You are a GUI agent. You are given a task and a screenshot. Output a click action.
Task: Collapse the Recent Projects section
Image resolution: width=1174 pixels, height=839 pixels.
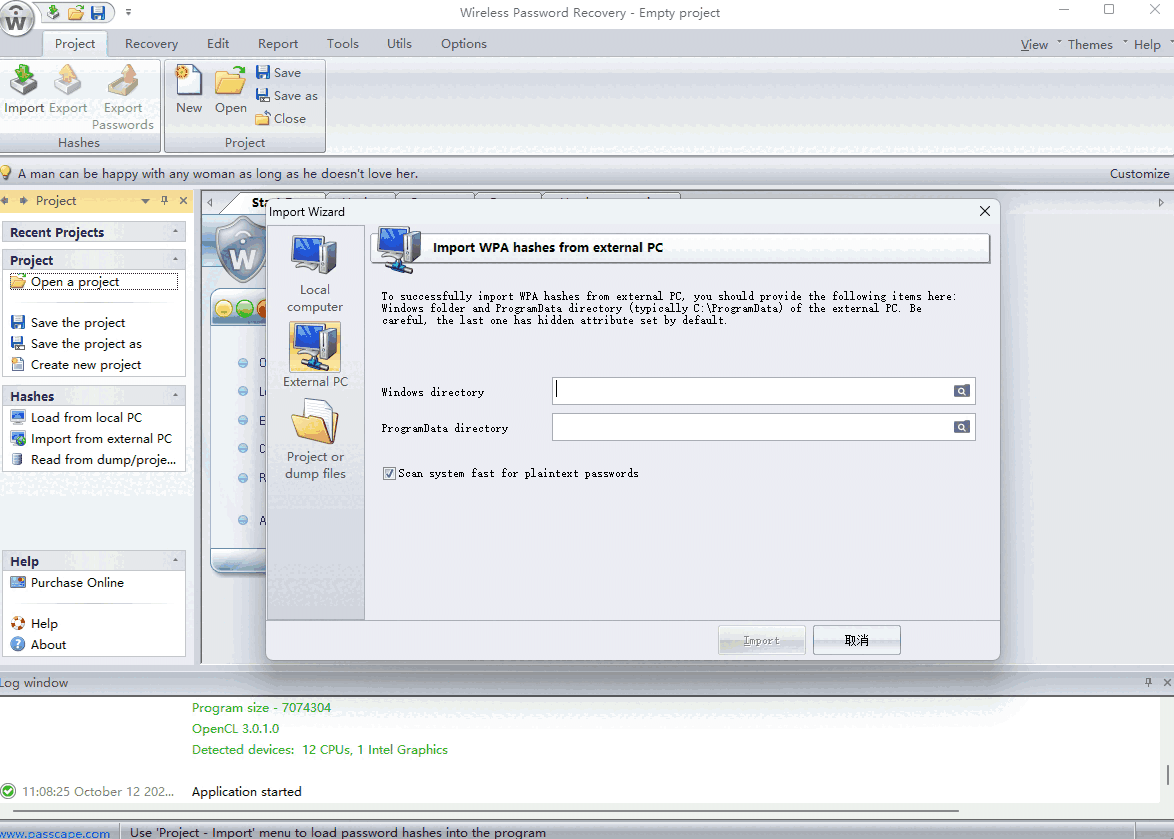point(175,231)
